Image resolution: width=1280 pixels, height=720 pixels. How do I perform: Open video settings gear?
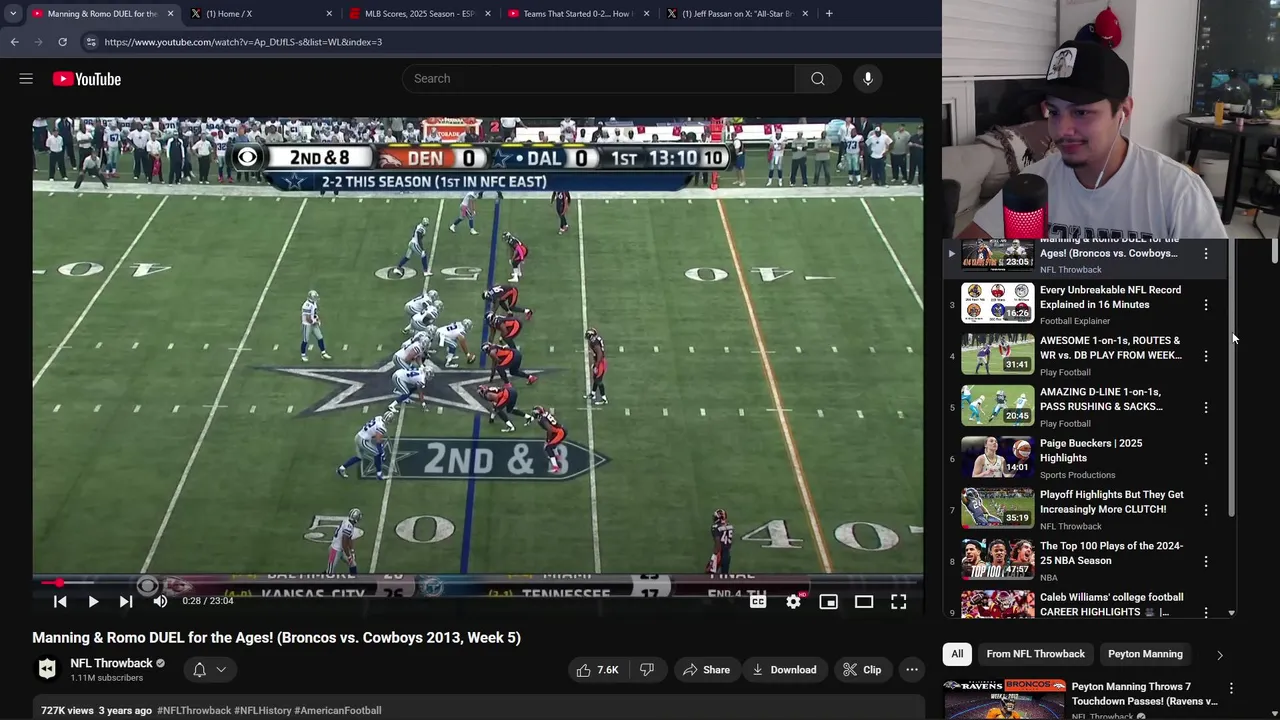793,601
